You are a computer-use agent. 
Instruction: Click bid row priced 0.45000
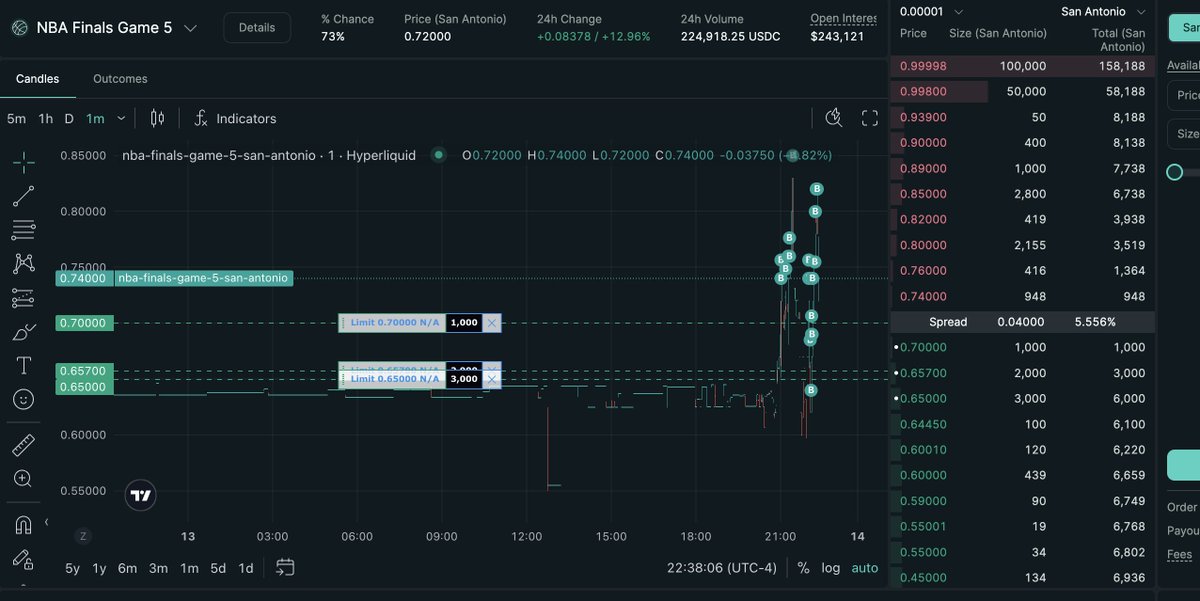point(1022,577)
